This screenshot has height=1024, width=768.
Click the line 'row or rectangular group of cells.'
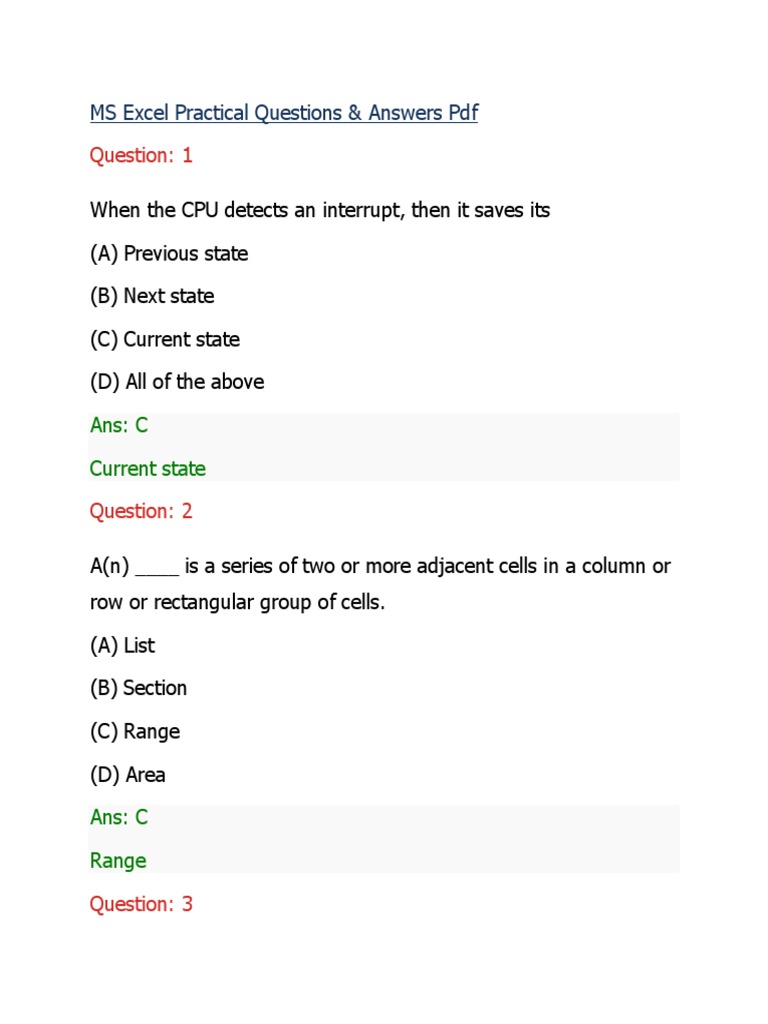click(237, 604)
